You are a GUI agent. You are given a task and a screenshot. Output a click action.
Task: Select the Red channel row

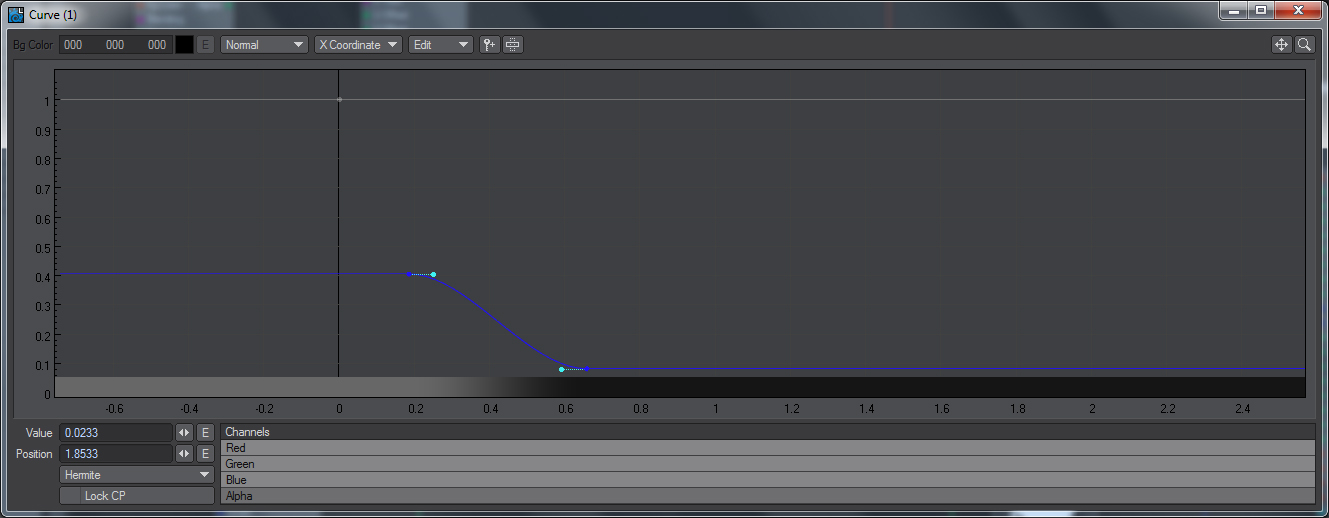(767, 449)
